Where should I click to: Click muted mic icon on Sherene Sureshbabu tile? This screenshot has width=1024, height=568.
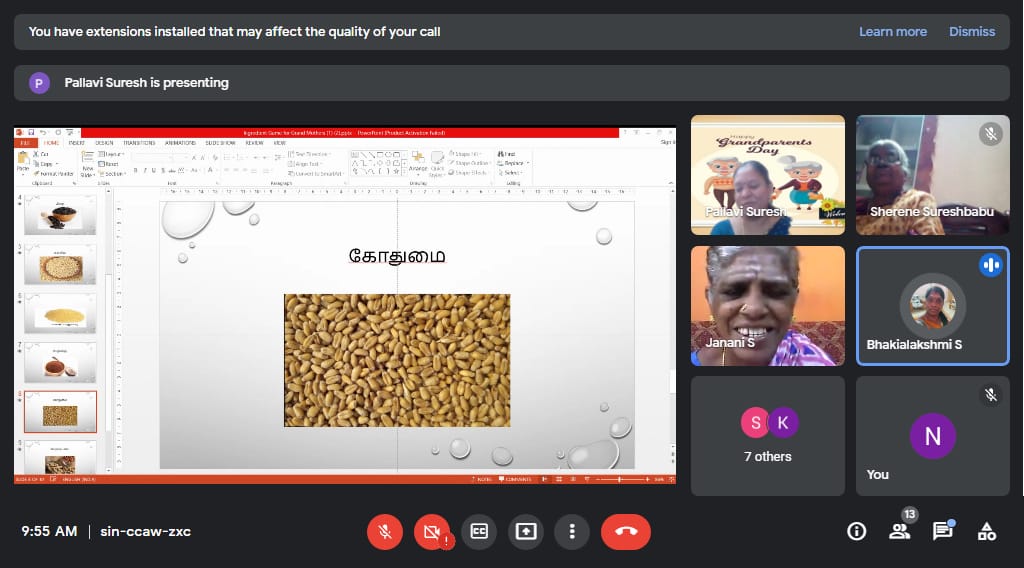click(x=991, y=134)
